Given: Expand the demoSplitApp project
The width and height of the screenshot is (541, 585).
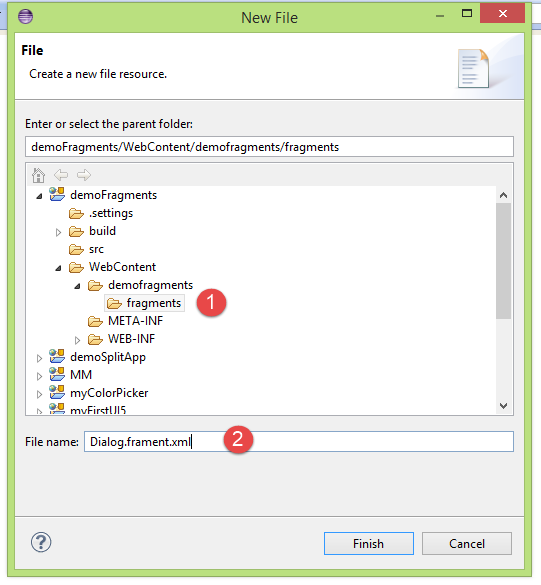Looking at the screenshot, I should (x=39, y=358).
